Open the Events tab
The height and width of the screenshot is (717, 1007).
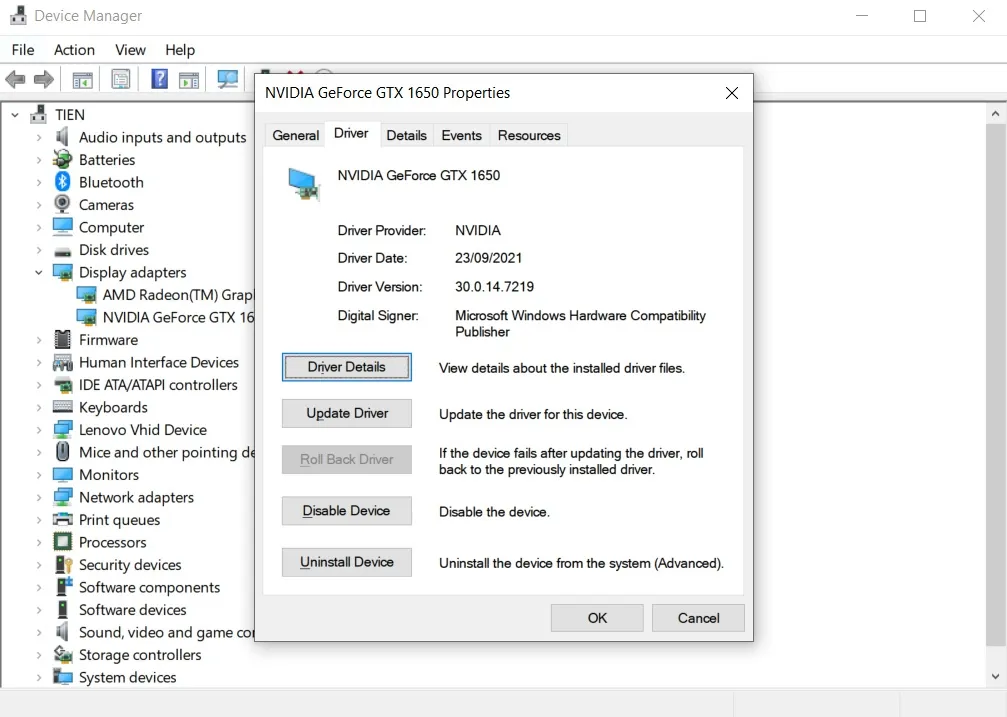click(461, 135)
